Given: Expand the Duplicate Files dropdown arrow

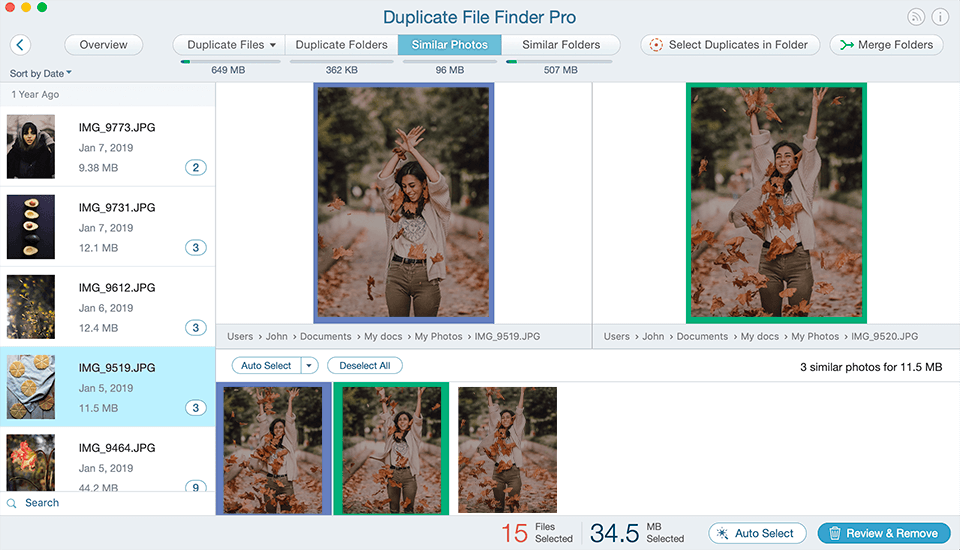Looking at the screenshot, I should [x=273, y=45].
